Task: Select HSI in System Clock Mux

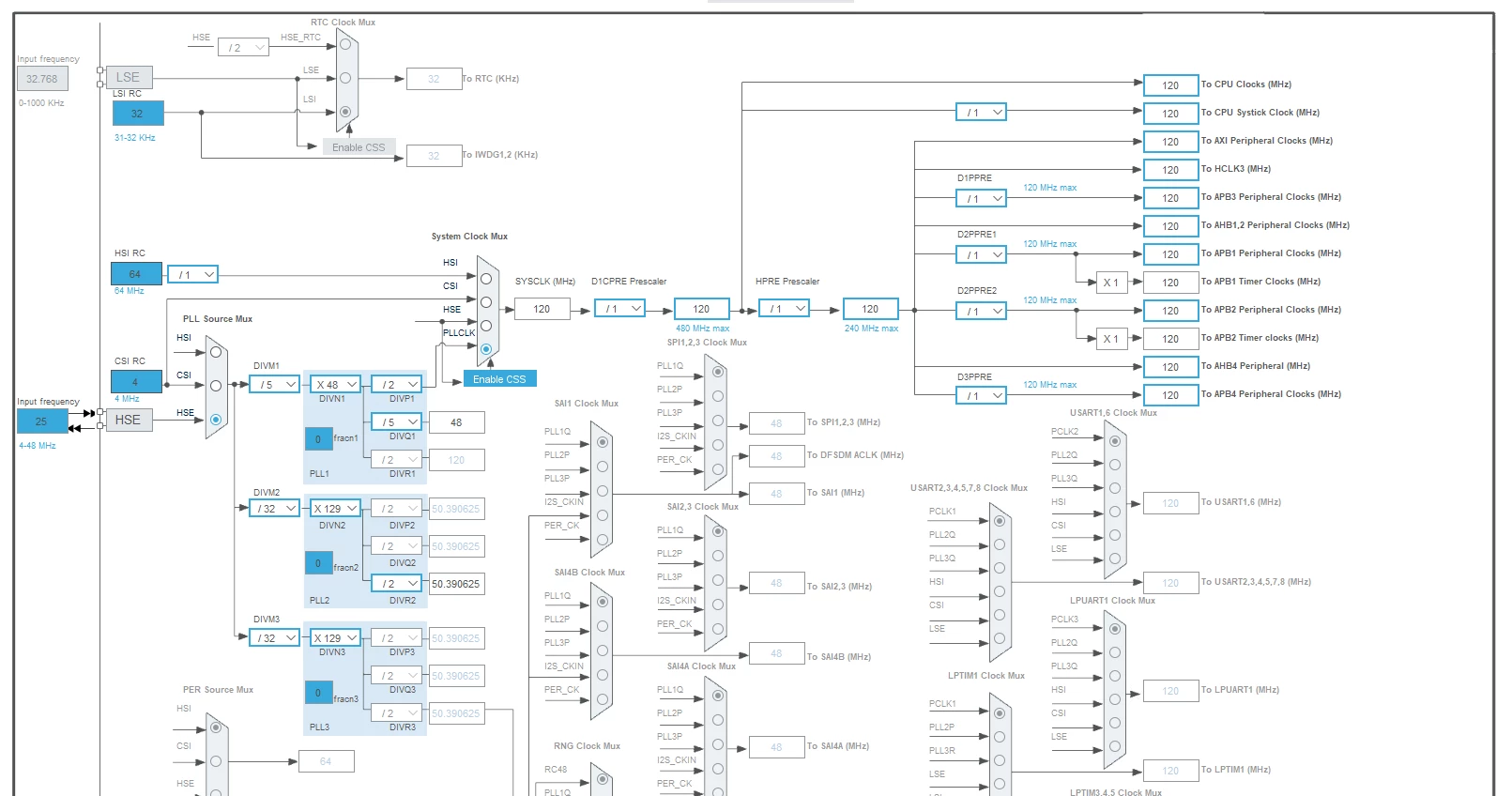Action: [486, 279]
